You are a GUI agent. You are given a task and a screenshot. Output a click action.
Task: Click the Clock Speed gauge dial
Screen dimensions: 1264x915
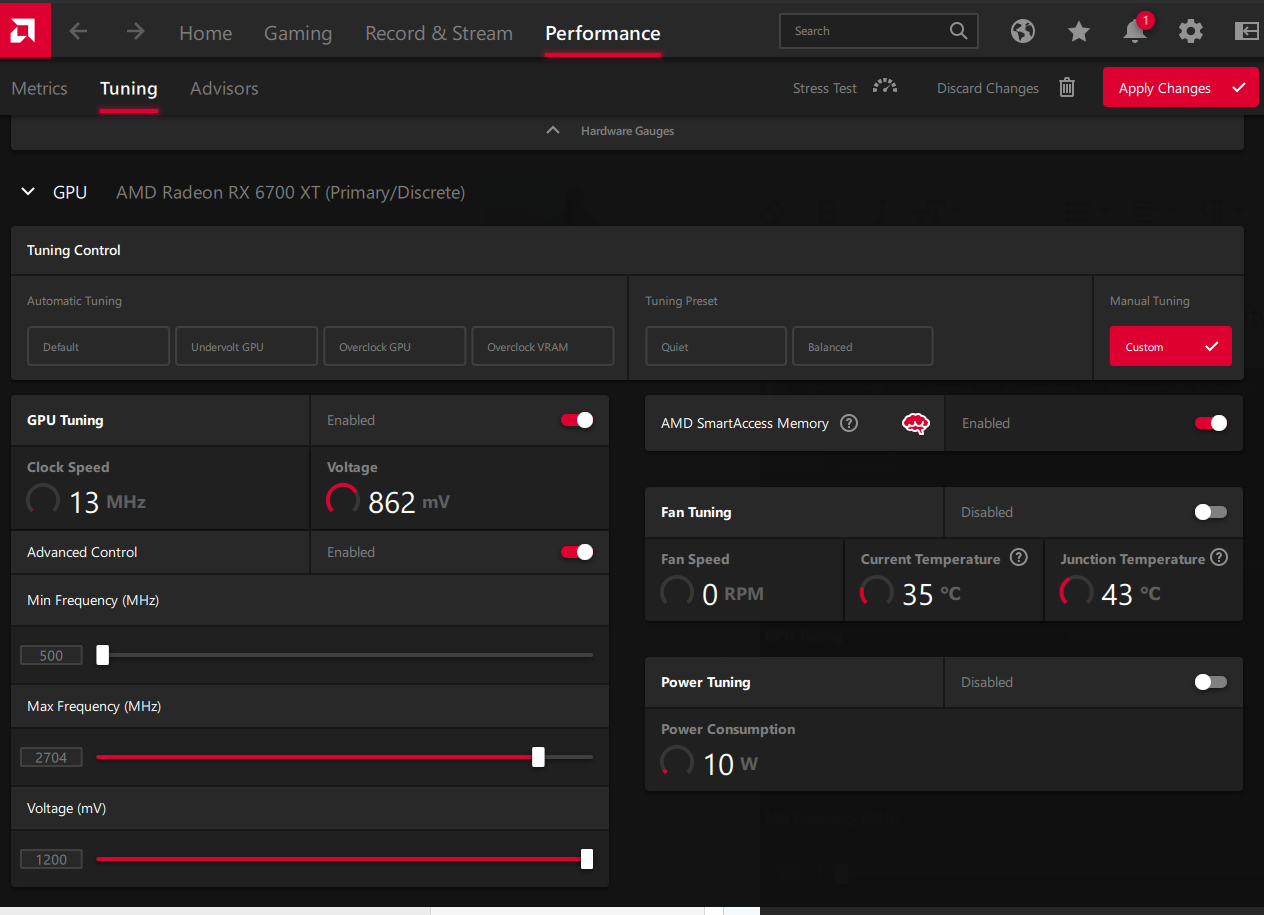tap(43, 500)
